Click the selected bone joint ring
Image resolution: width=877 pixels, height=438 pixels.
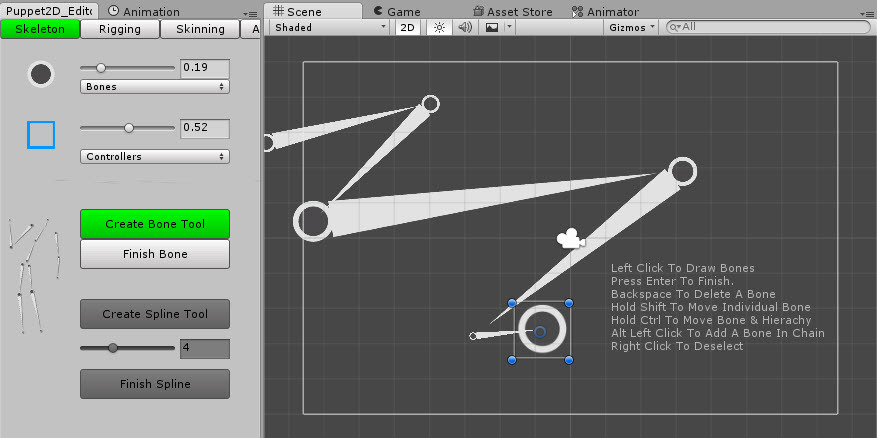tap(541, 330)
